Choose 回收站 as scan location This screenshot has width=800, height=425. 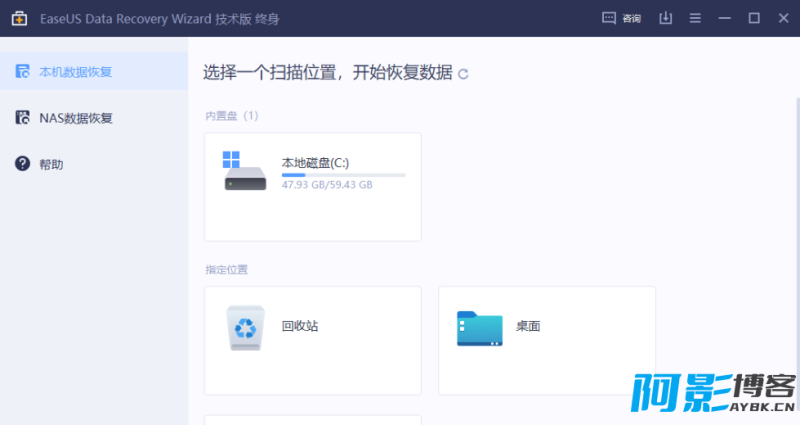(313, 340)
